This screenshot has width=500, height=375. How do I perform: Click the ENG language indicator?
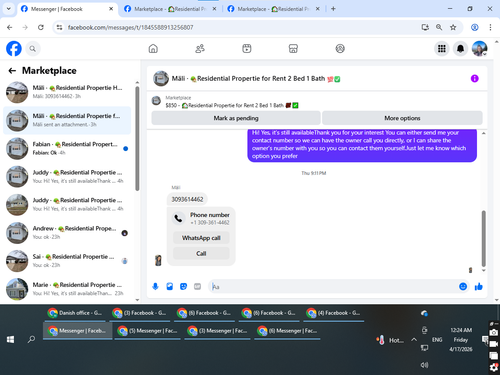pyautogui.click(x=437, y=340)
